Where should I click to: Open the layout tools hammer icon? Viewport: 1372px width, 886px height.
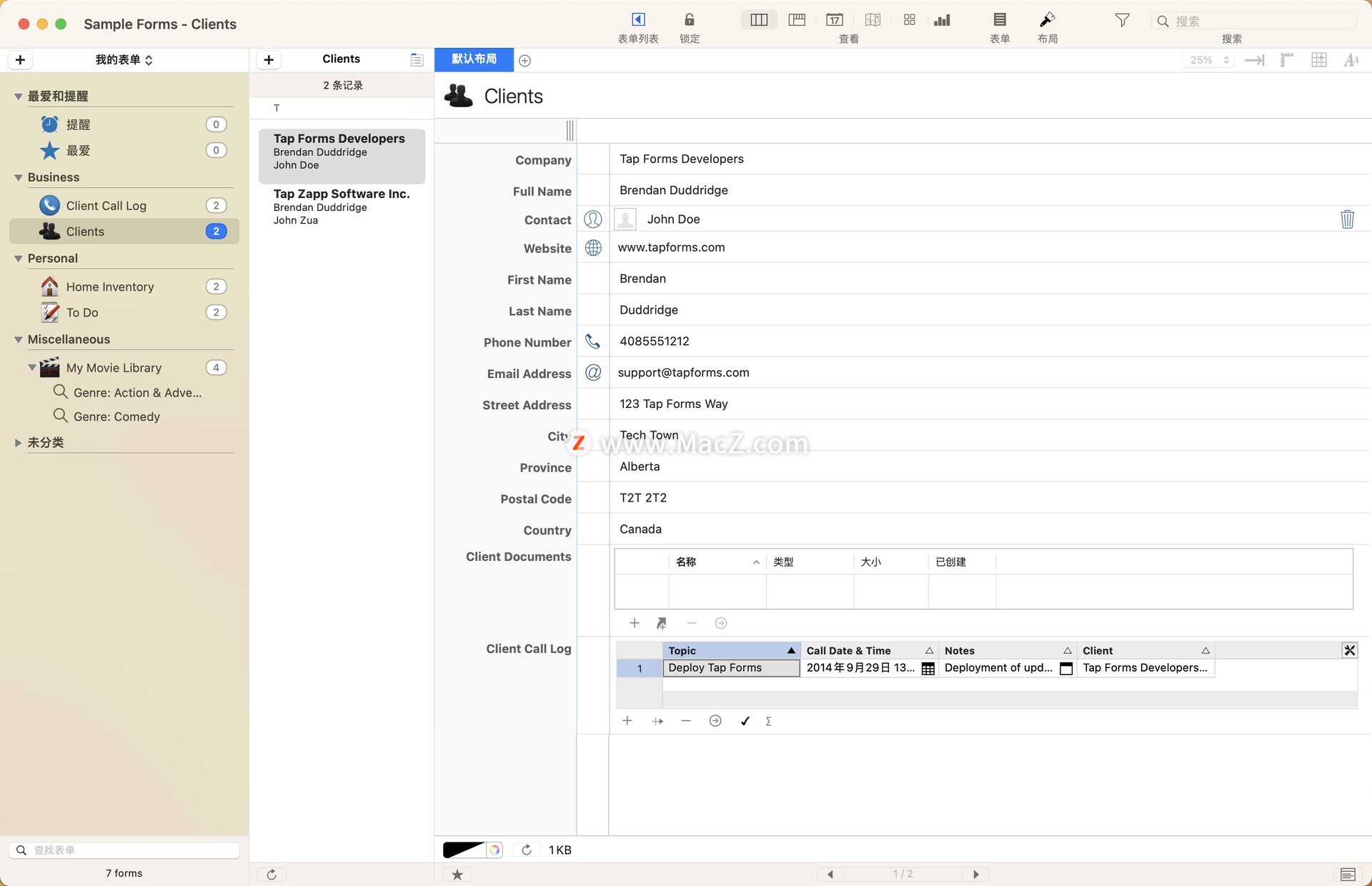point(1048,20)
